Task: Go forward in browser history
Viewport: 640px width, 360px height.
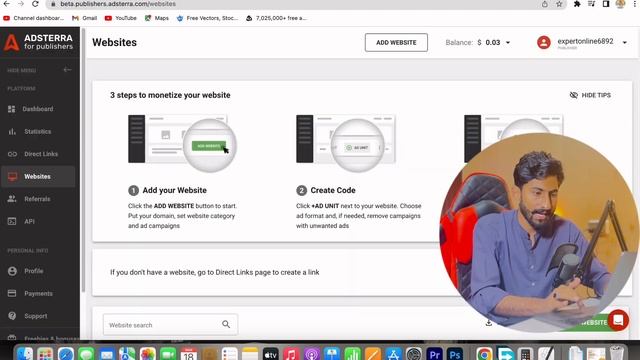Action: click(x=21, y=4)
